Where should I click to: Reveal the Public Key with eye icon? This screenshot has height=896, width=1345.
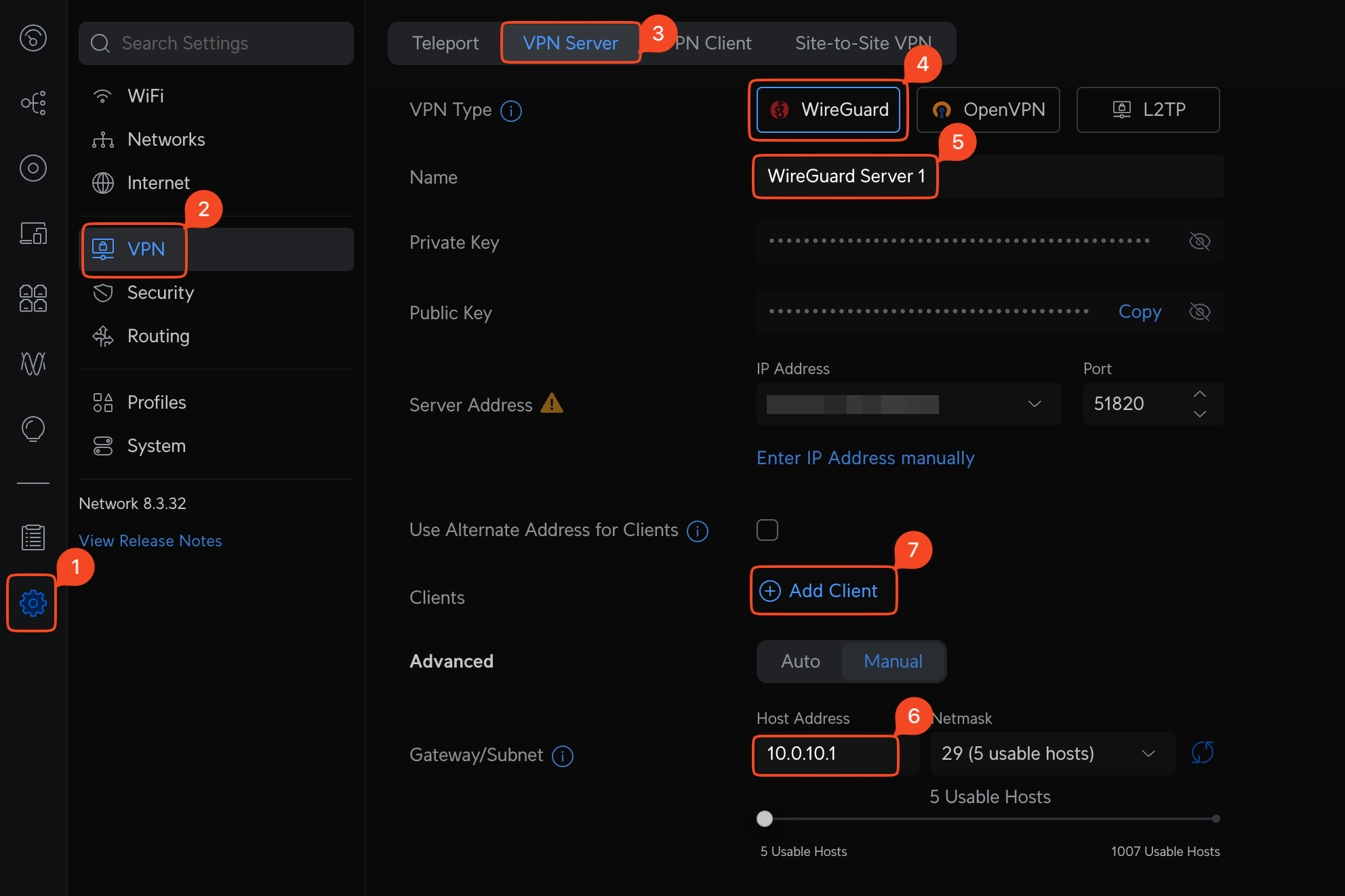(x=1200, y=312)
